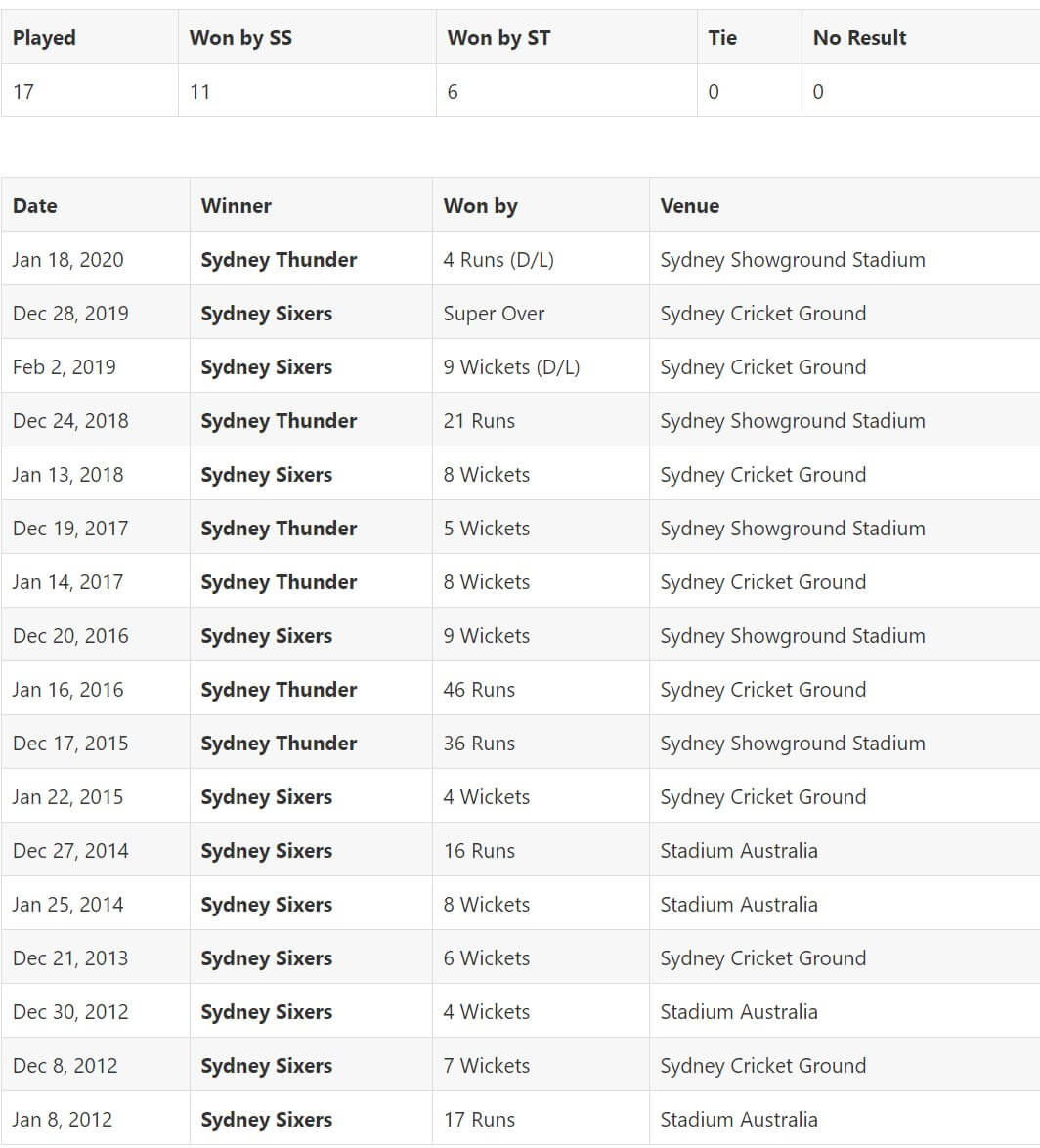This screenshot has width=1040, height=1148.
Task: Select the date Dec 20, 2016
Action: pyautogui.click(x=70, y=635)
